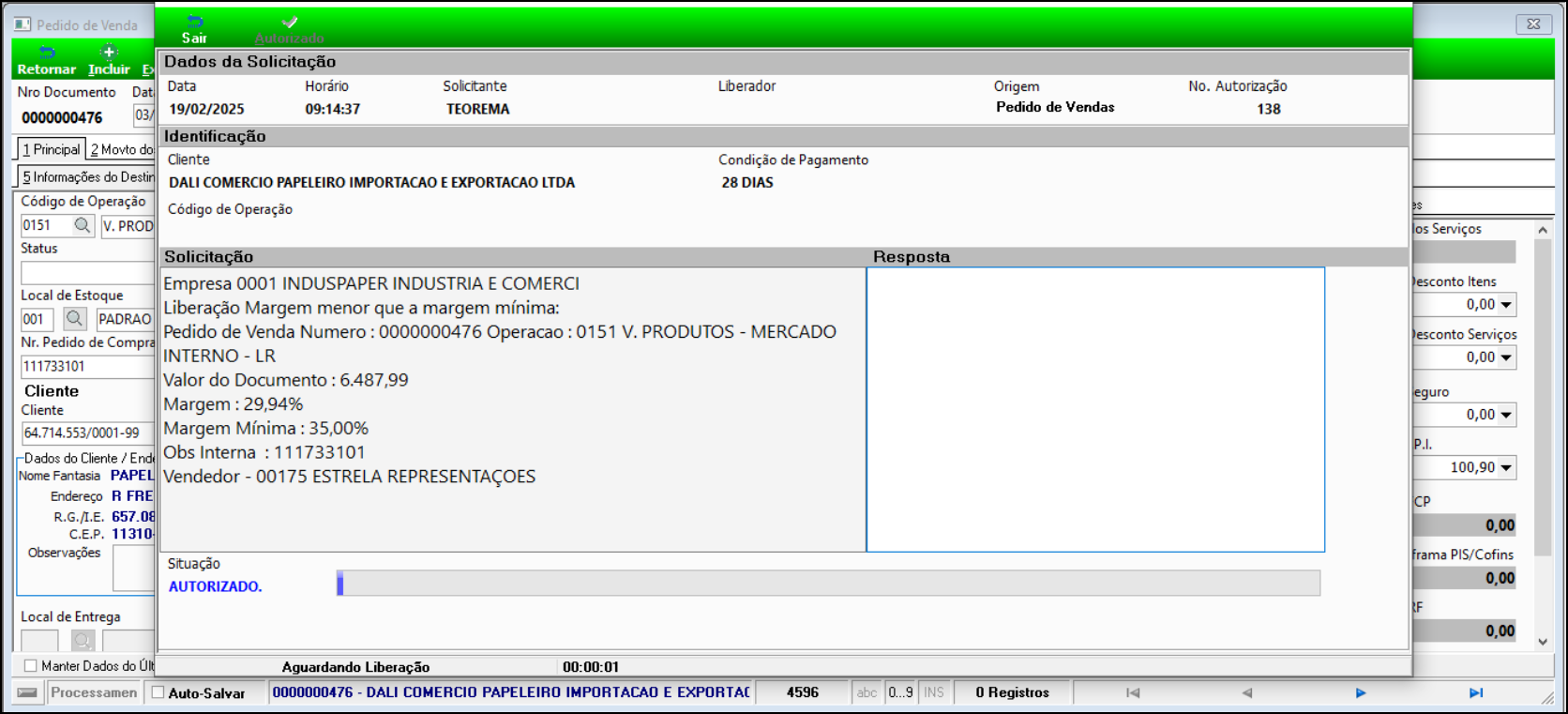Open the Desconto Serviços dropdown

1506,357
